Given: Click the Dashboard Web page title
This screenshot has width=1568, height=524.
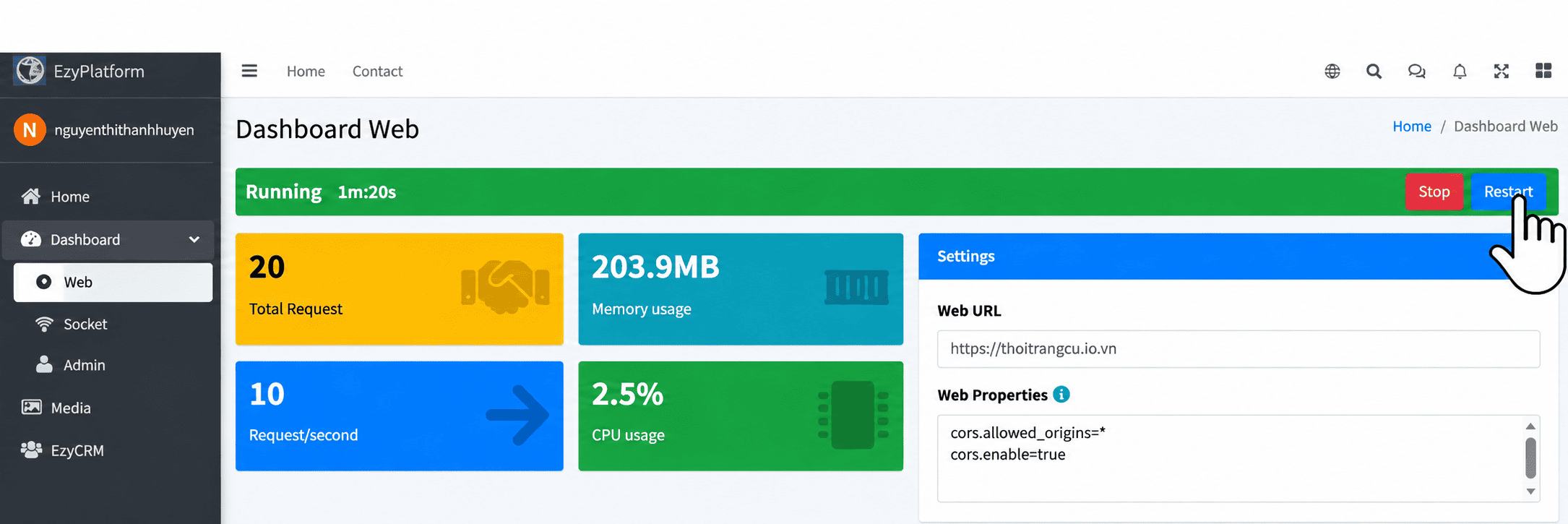Looking at the screenshot, I should [x=327, y=129].
